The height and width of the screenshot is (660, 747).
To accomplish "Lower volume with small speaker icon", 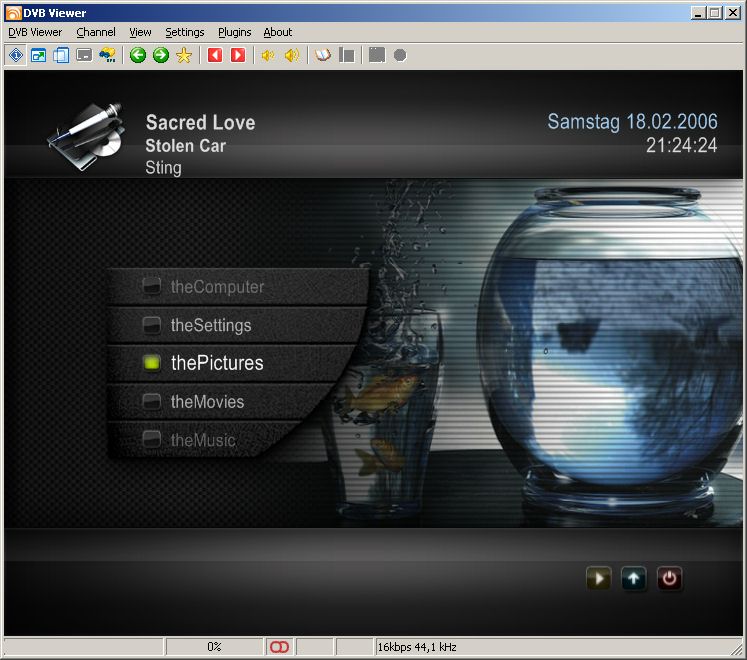I will 268,56.
